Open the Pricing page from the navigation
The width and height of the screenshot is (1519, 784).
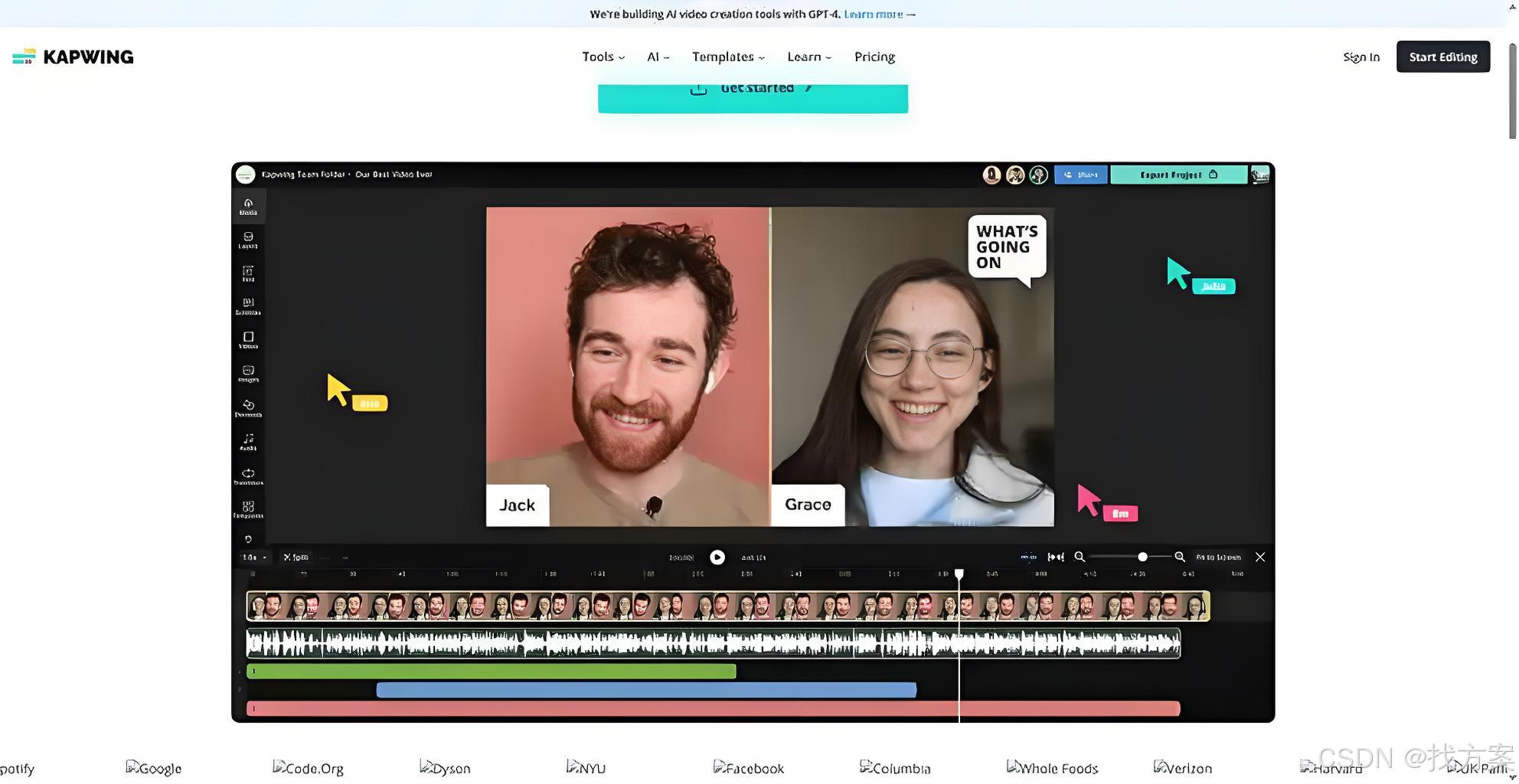[x=874, y=57]
